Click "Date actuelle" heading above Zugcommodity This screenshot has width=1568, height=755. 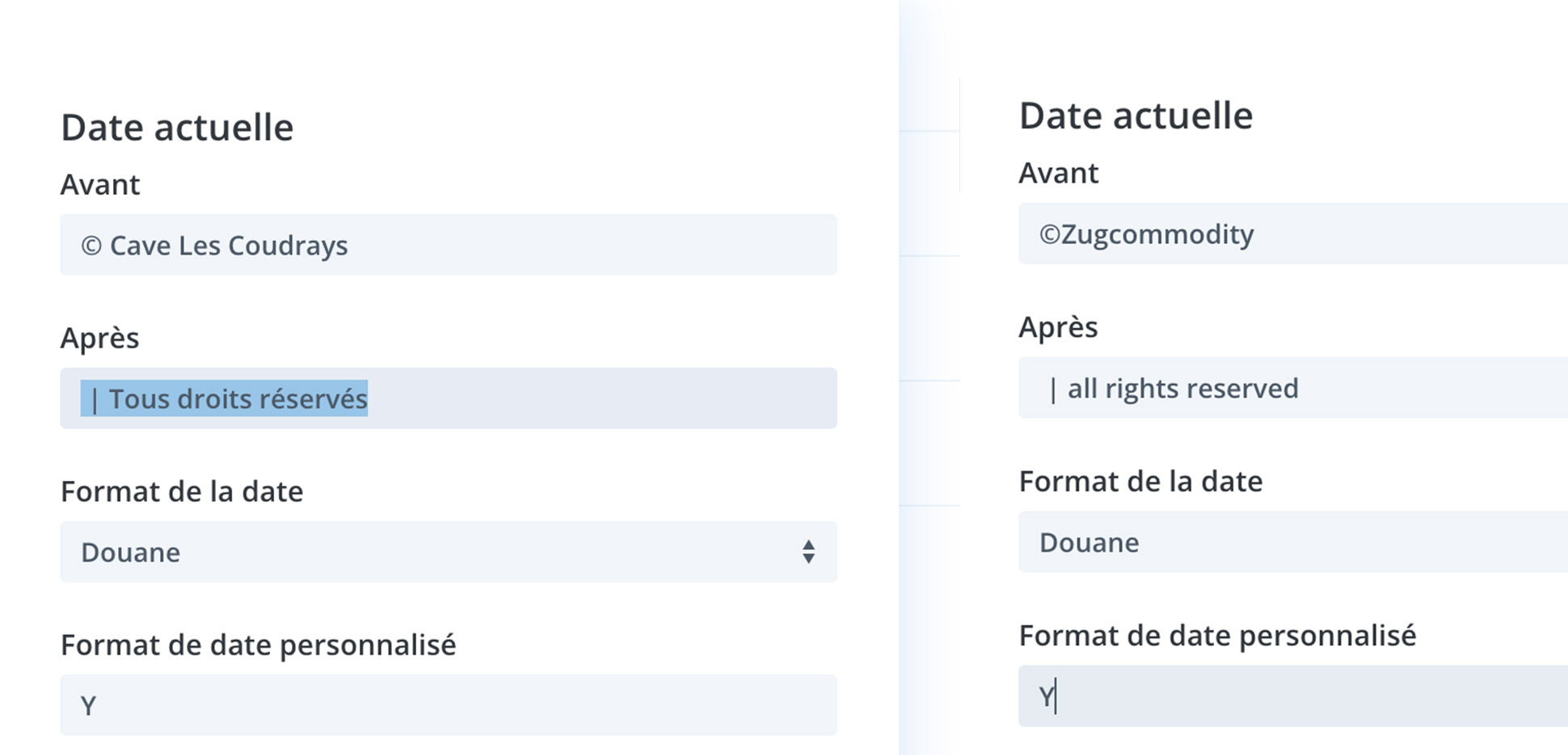[x=1136, y=116]
